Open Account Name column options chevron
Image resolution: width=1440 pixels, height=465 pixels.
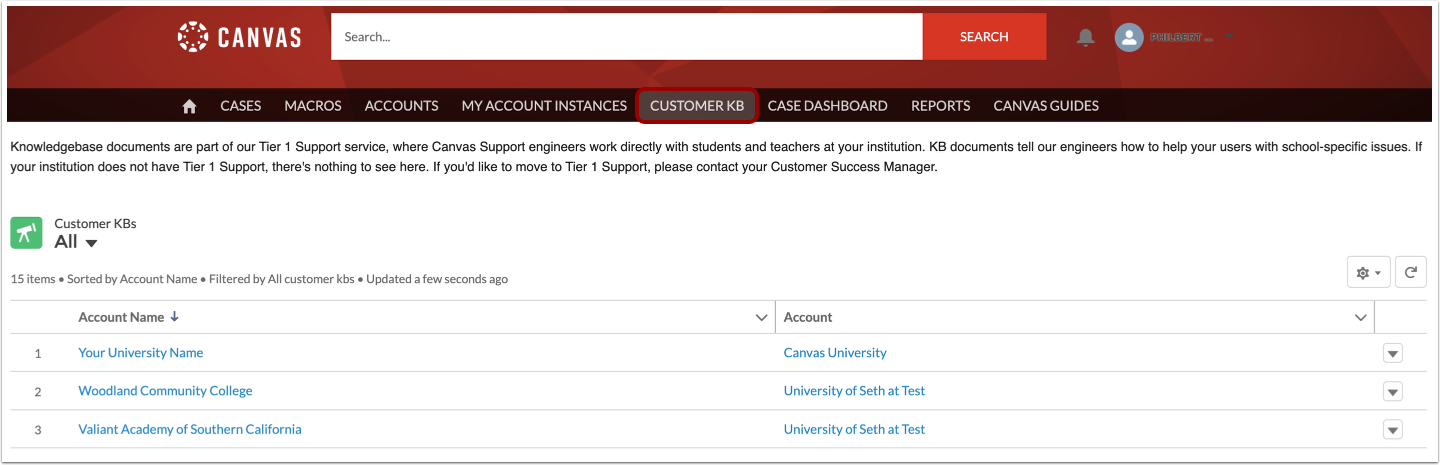tap(761, 318)
